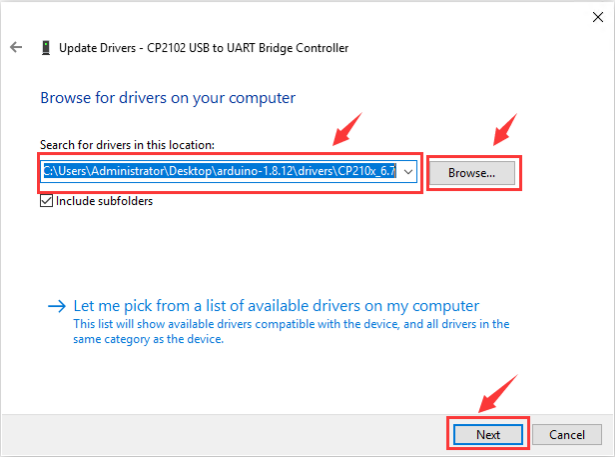This screenshot has height=457, width=616.
Task: Click the USB device icon beside Update Drivers
Action: (x=46, y=47)
